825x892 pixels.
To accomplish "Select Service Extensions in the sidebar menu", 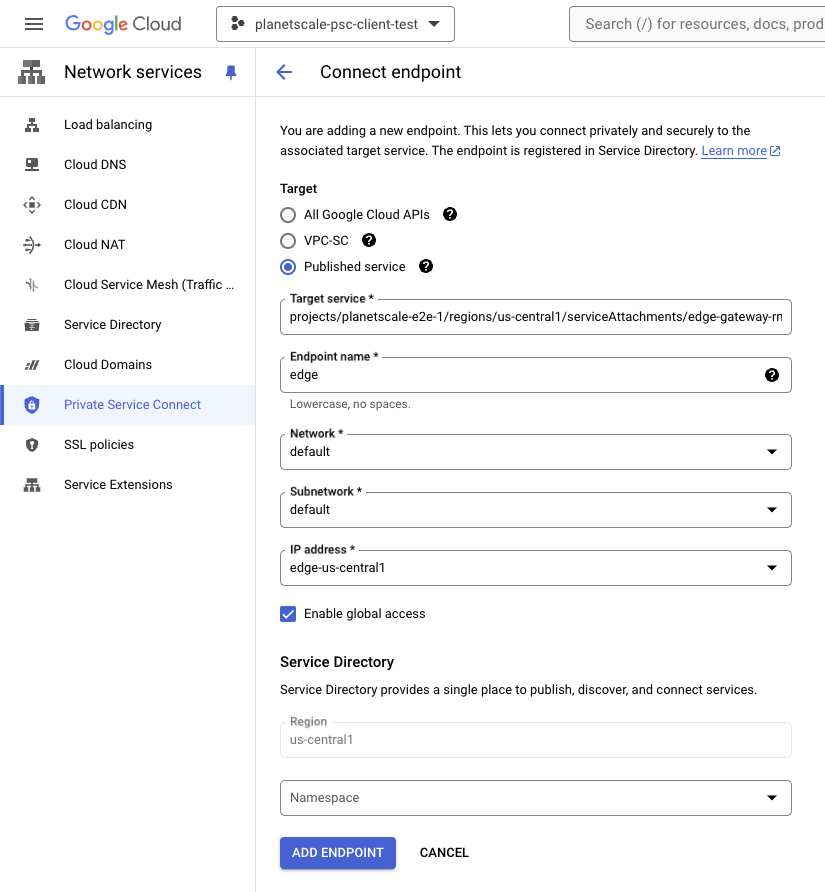I will (115, 484).
